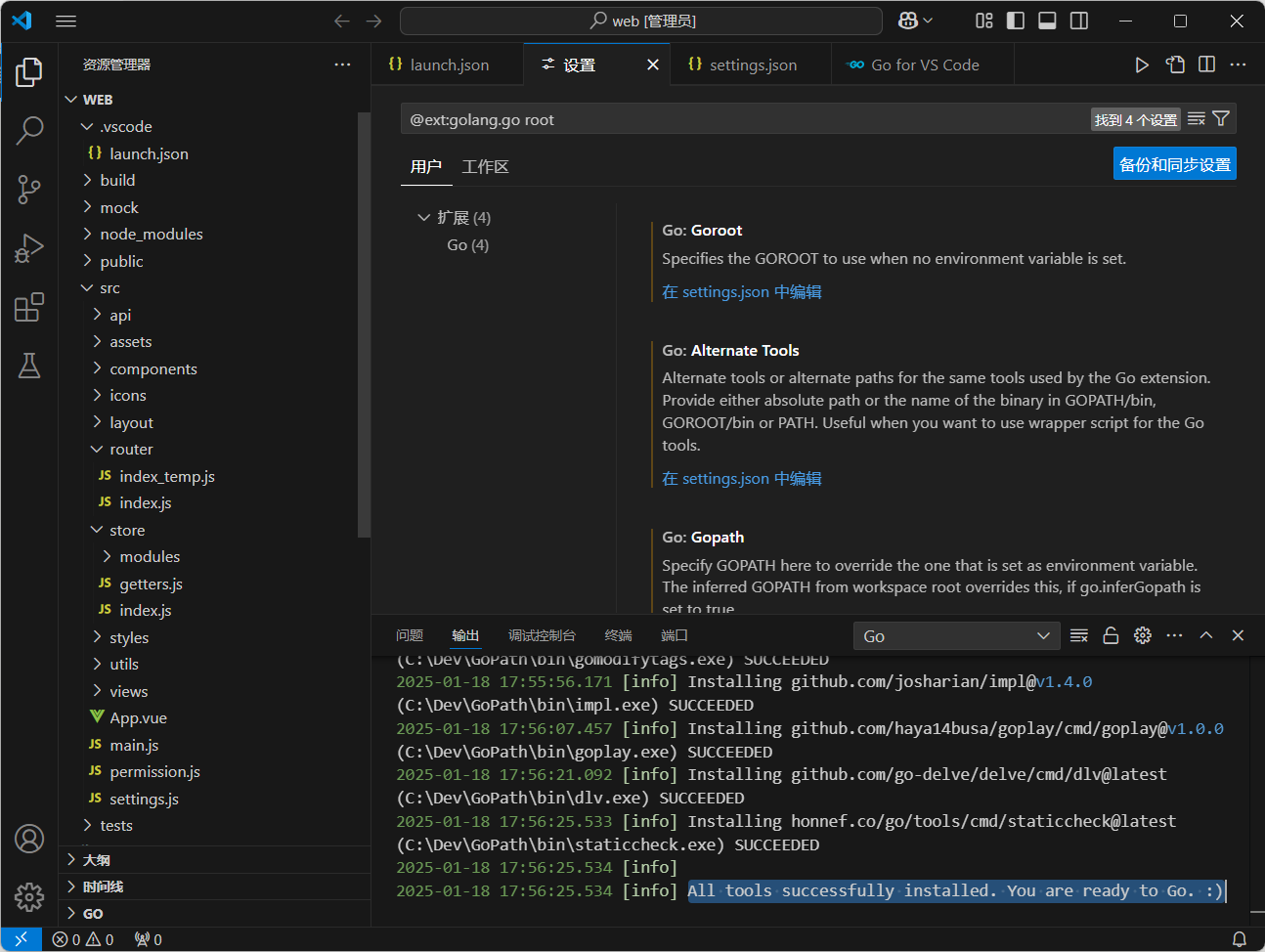The image size is (1265, 952).
Task: Open the Testing flask icon
Action: (x=29, y=366)
